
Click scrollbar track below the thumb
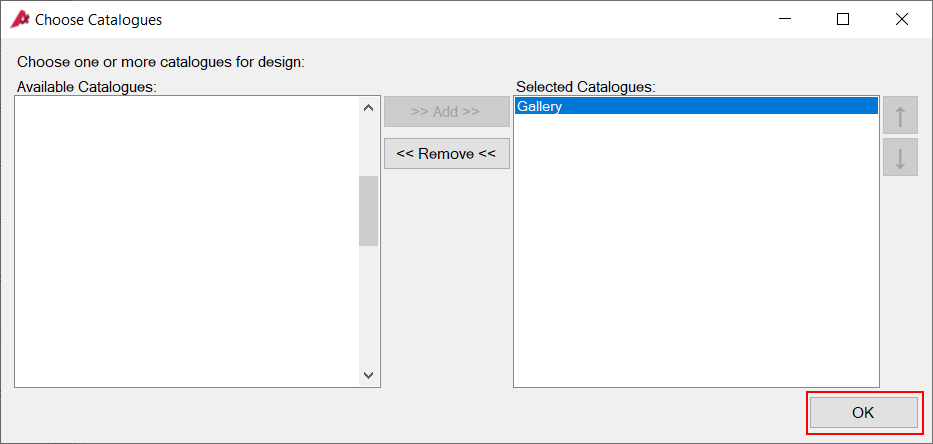click(x=368, y=306)
